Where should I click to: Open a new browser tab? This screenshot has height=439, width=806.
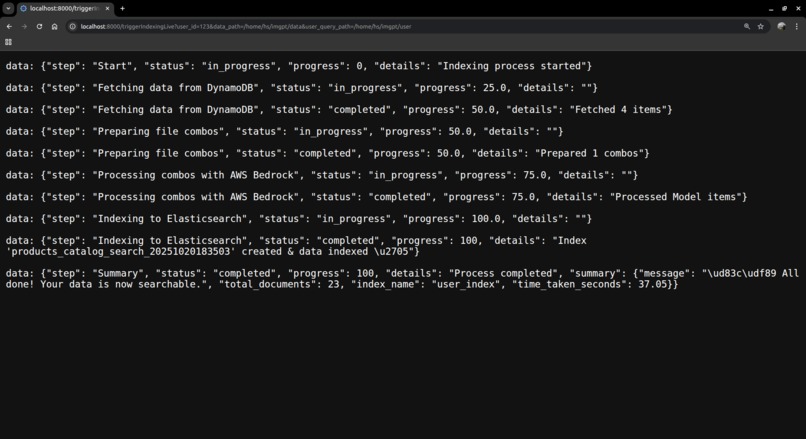tap(122, 8)
